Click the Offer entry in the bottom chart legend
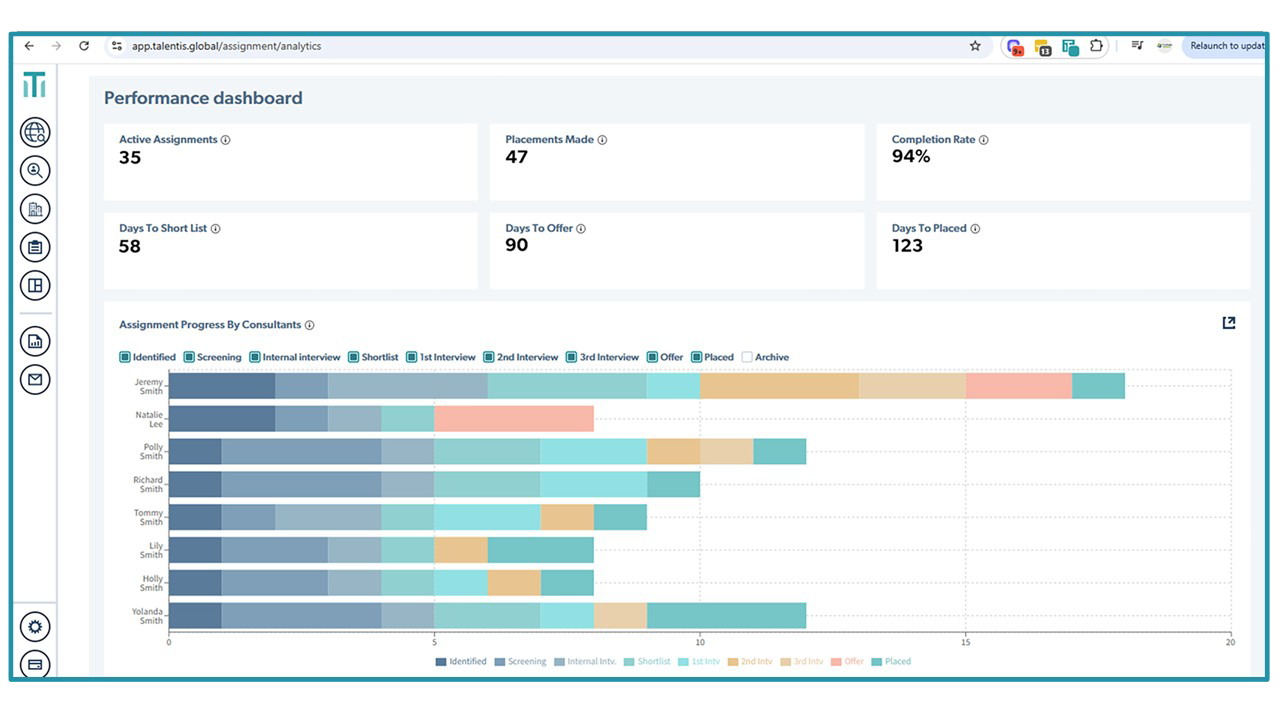Screen dimensions: 1280x720 (x=848, y=662)
